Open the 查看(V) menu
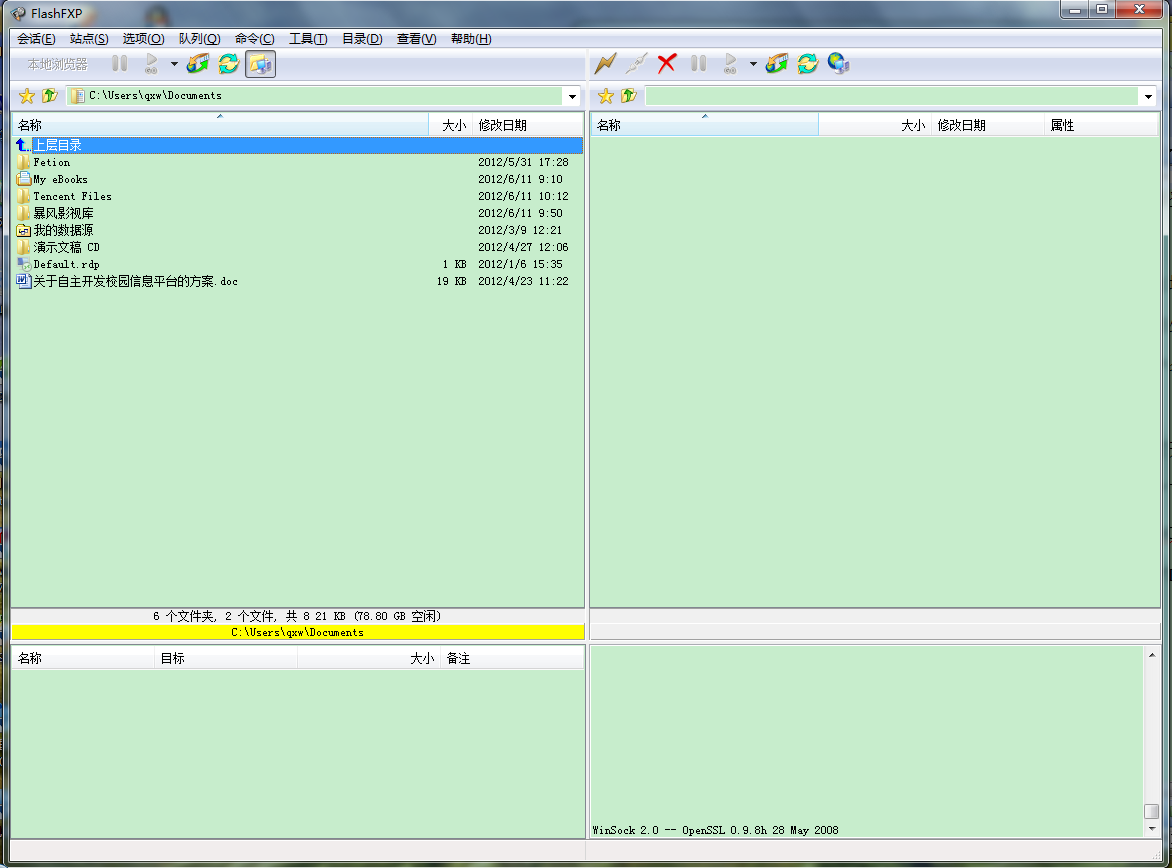This screenshot has height=868, width=1172. [x=416, y=39]
